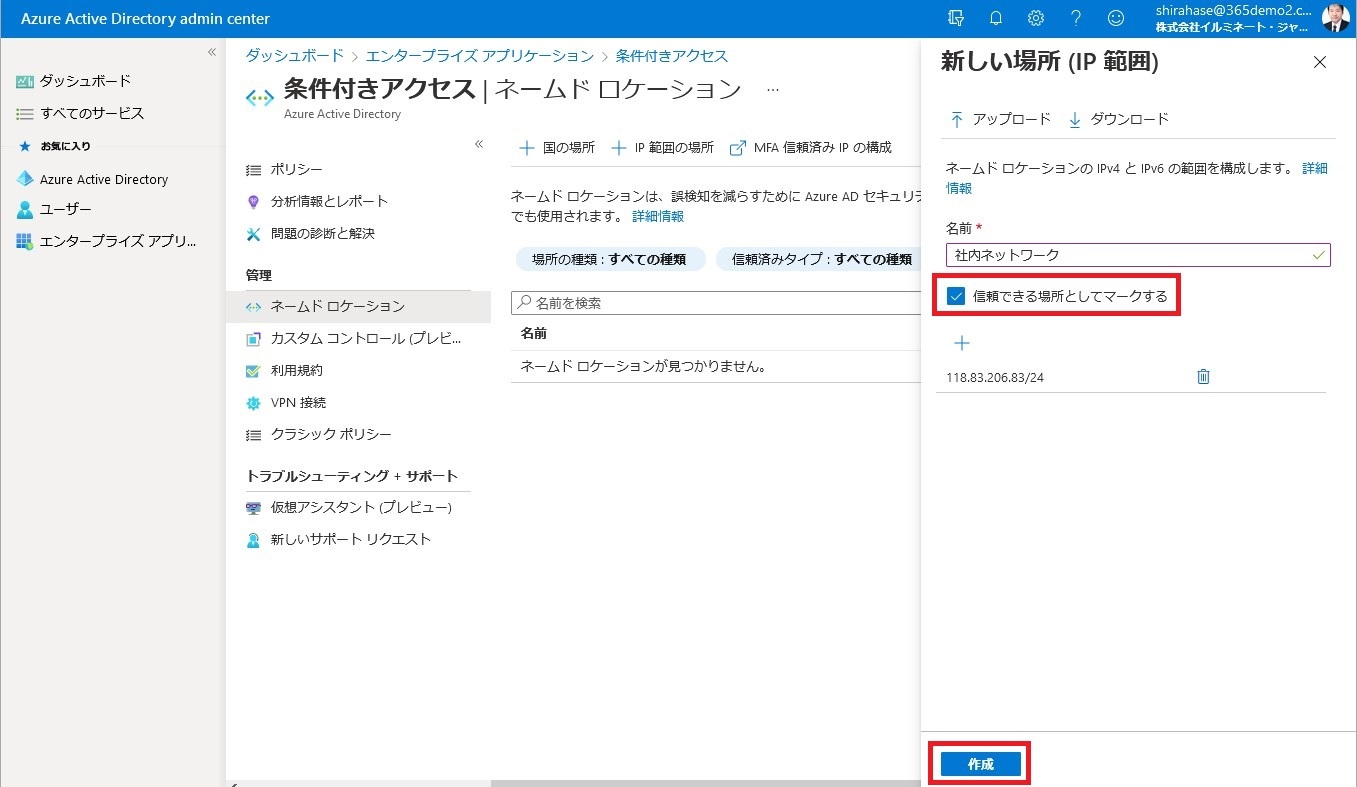Click アップロード in the panel
The image size is (1357, 787).
click(999, 119)
